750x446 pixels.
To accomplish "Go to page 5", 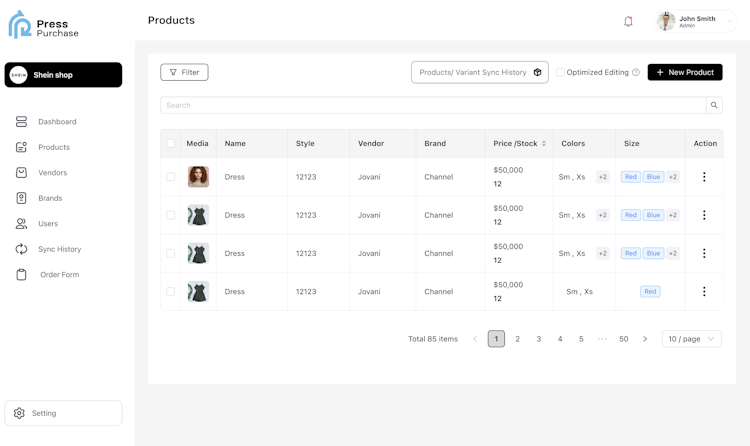I will click(x=581, y=339).
